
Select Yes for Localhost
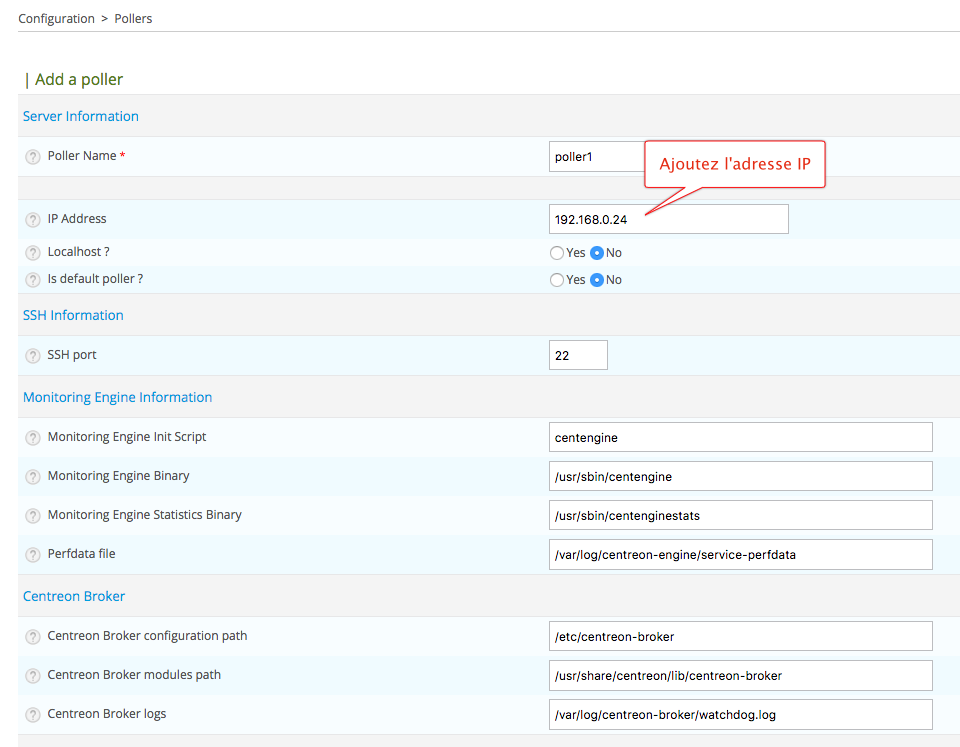[x=557, y=253]
